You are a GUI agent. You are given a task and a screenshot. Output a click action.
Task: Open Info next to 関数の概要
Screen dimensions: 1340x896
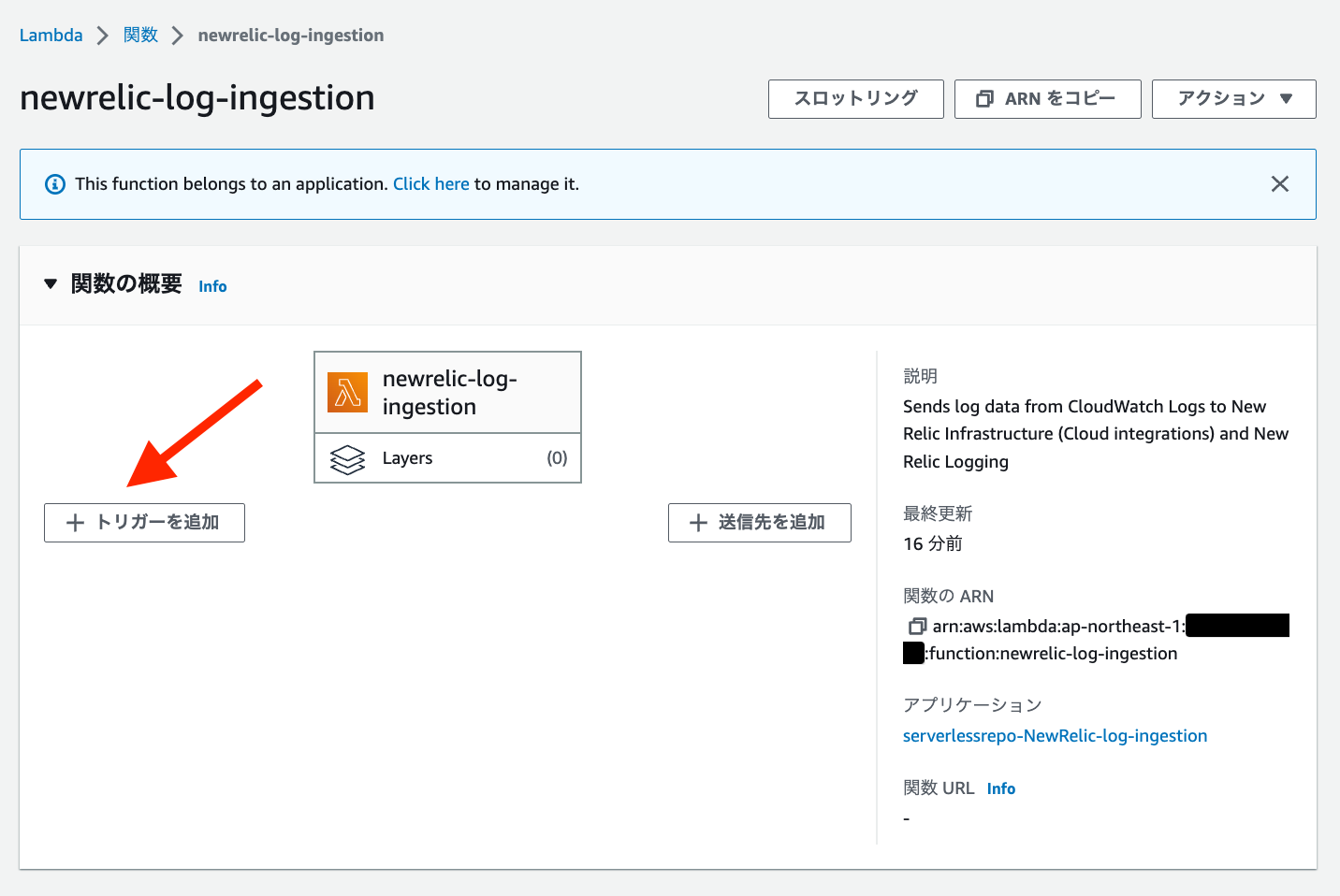(211, 286)
